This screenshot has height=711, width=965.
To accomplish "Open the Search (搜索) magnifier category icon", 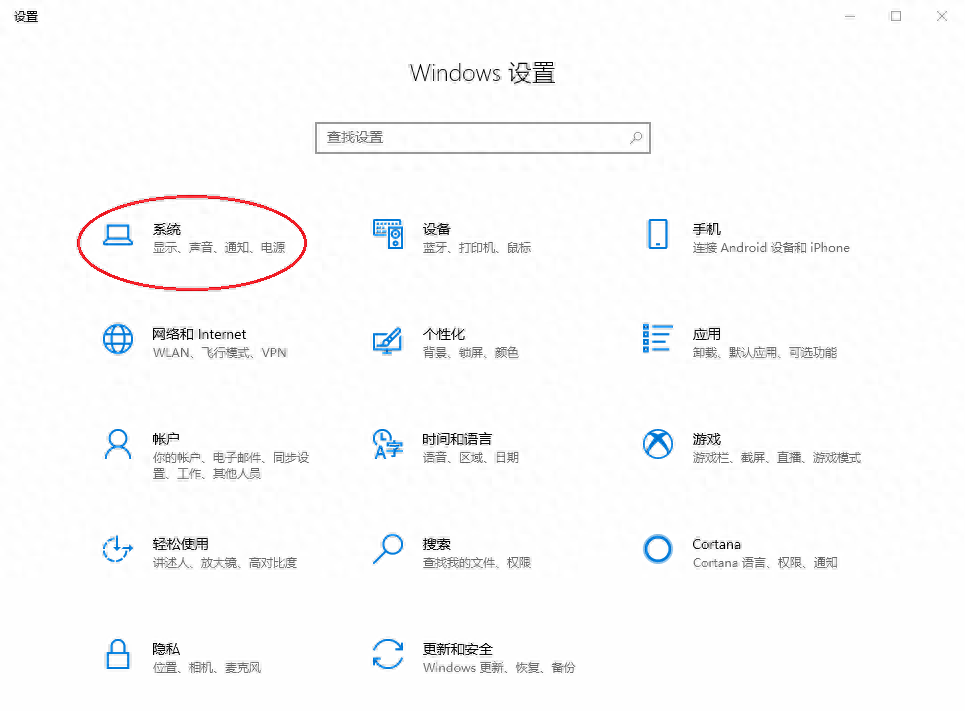I will pyautogui.click(x=387, y=549).
